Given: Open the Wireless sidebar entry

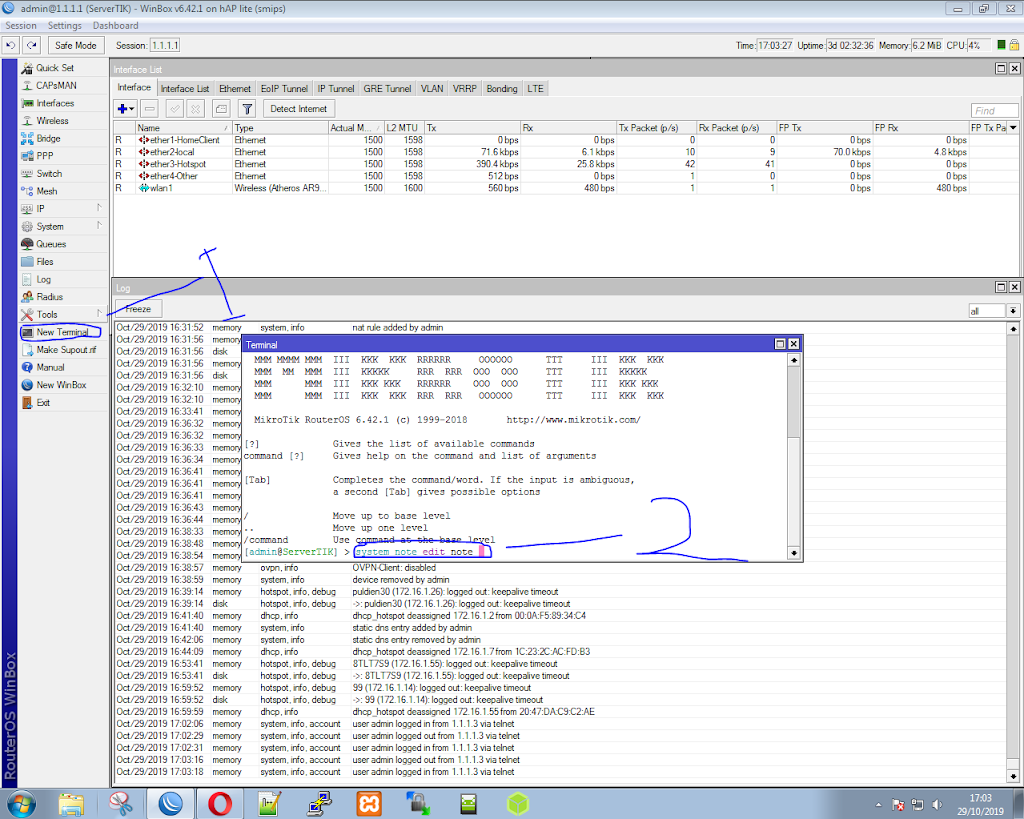Looking at the screenshot, I should pyautogui.click(x=52, y=121).
